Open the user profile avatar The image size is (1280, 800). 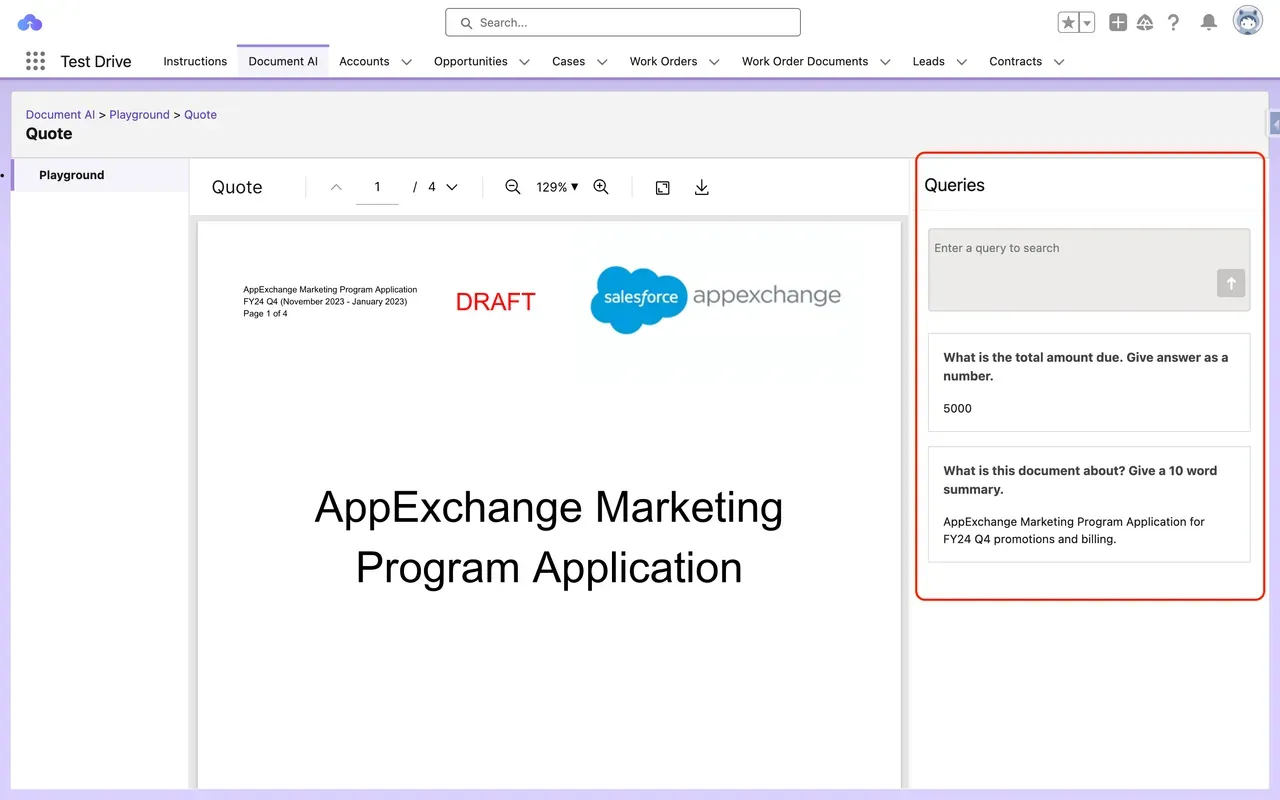tap(1247, 21)
